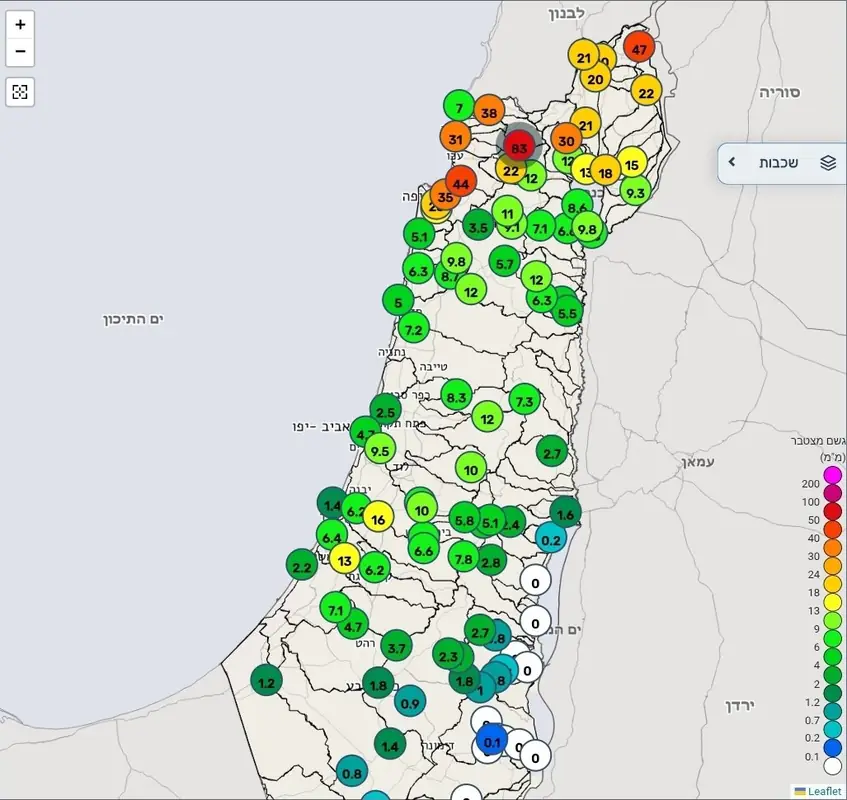Open the Leaflet attribution link
Viewport: 847px width, 800px height.
click(x=817, y=791)
